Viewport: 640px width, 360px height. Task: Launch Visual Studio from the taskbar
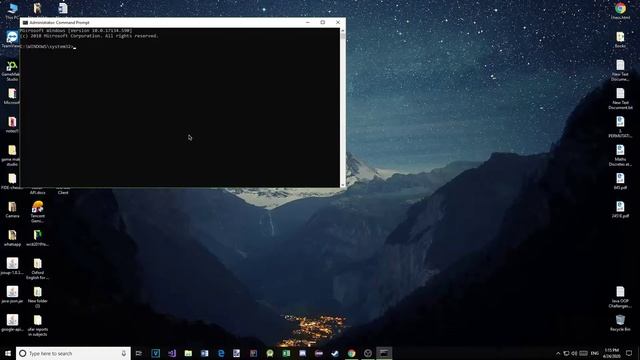tap(172, 353)
